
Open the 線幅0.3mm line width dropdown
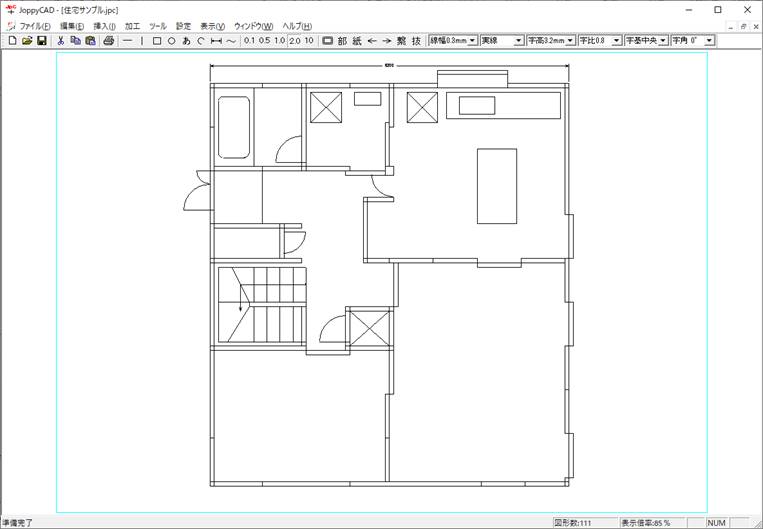point(472,41)
